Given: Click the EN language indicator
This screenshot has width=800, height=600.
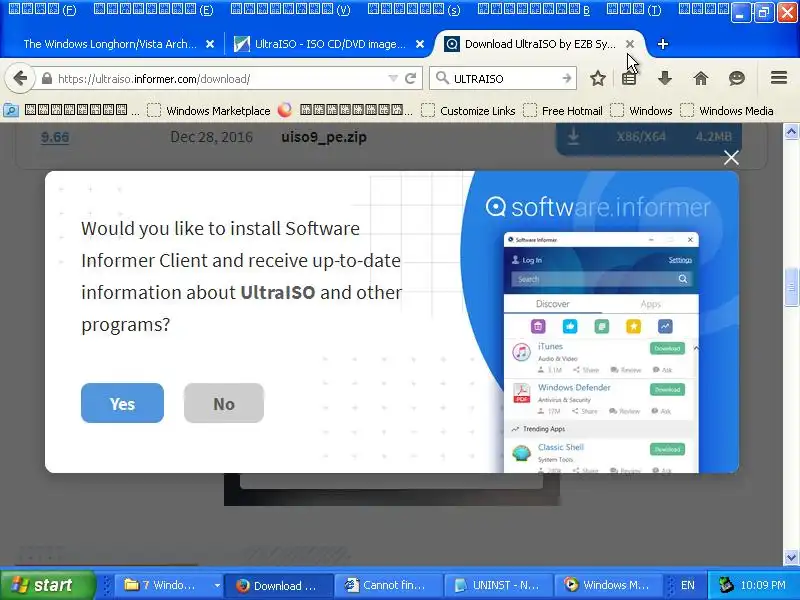Looking at the screenshot, I should (x=688, y=585).
